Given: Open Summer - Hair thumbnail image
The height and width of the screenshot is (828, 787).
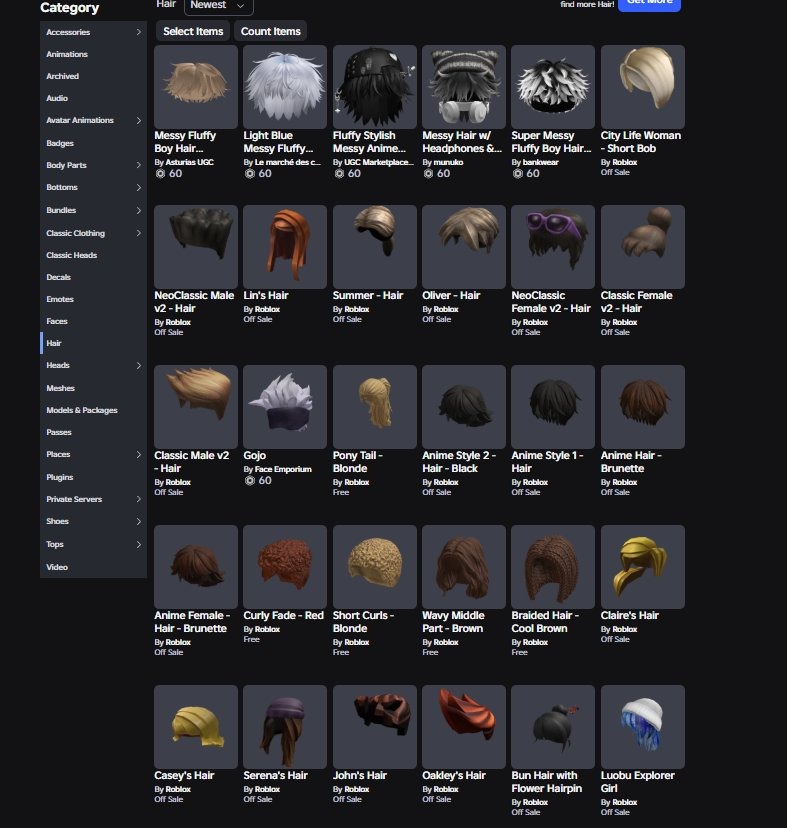Looking at the screenshot, I should (374, 247).
